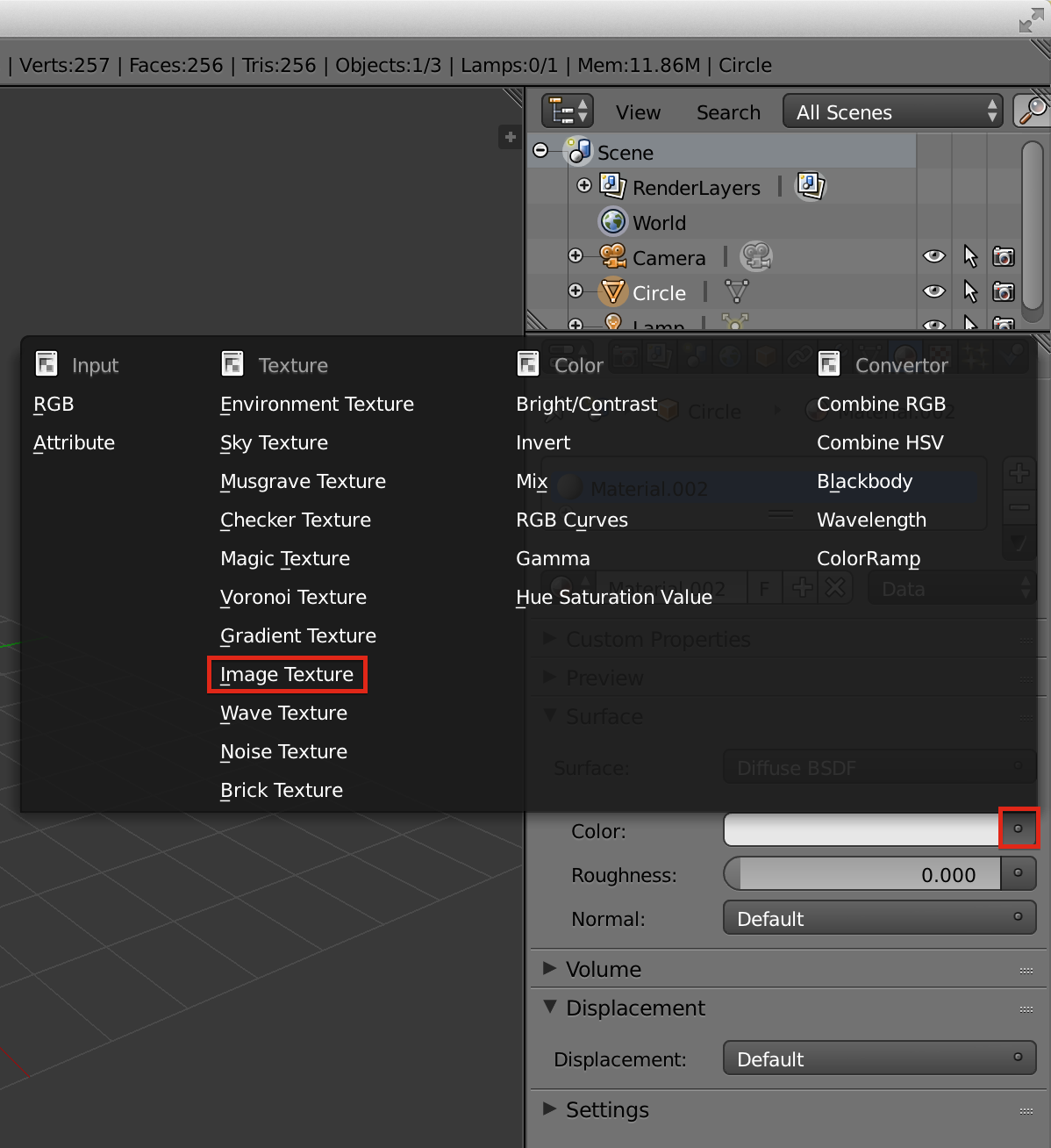Click the Scene icon in outliner

579,151
